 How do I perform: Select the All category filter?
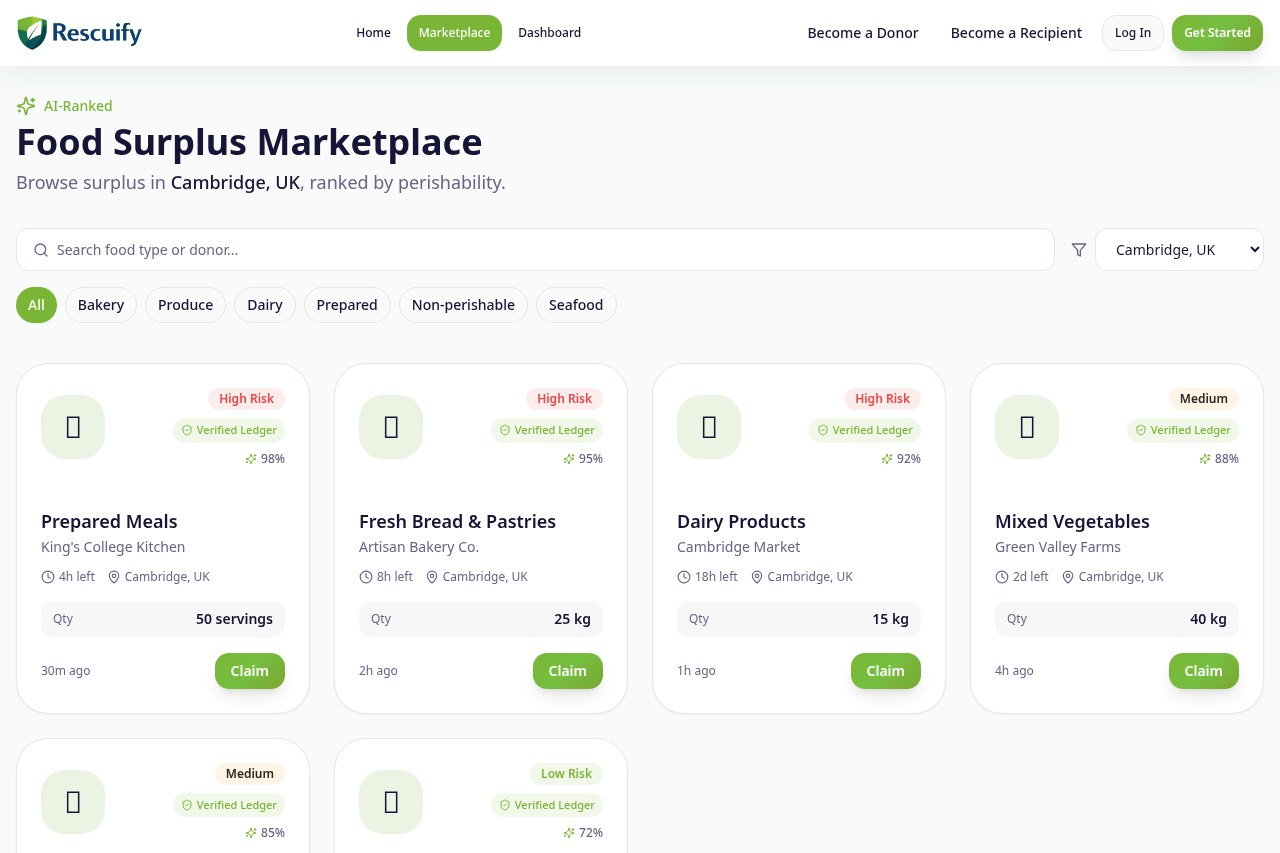click(x=36, y=305)
